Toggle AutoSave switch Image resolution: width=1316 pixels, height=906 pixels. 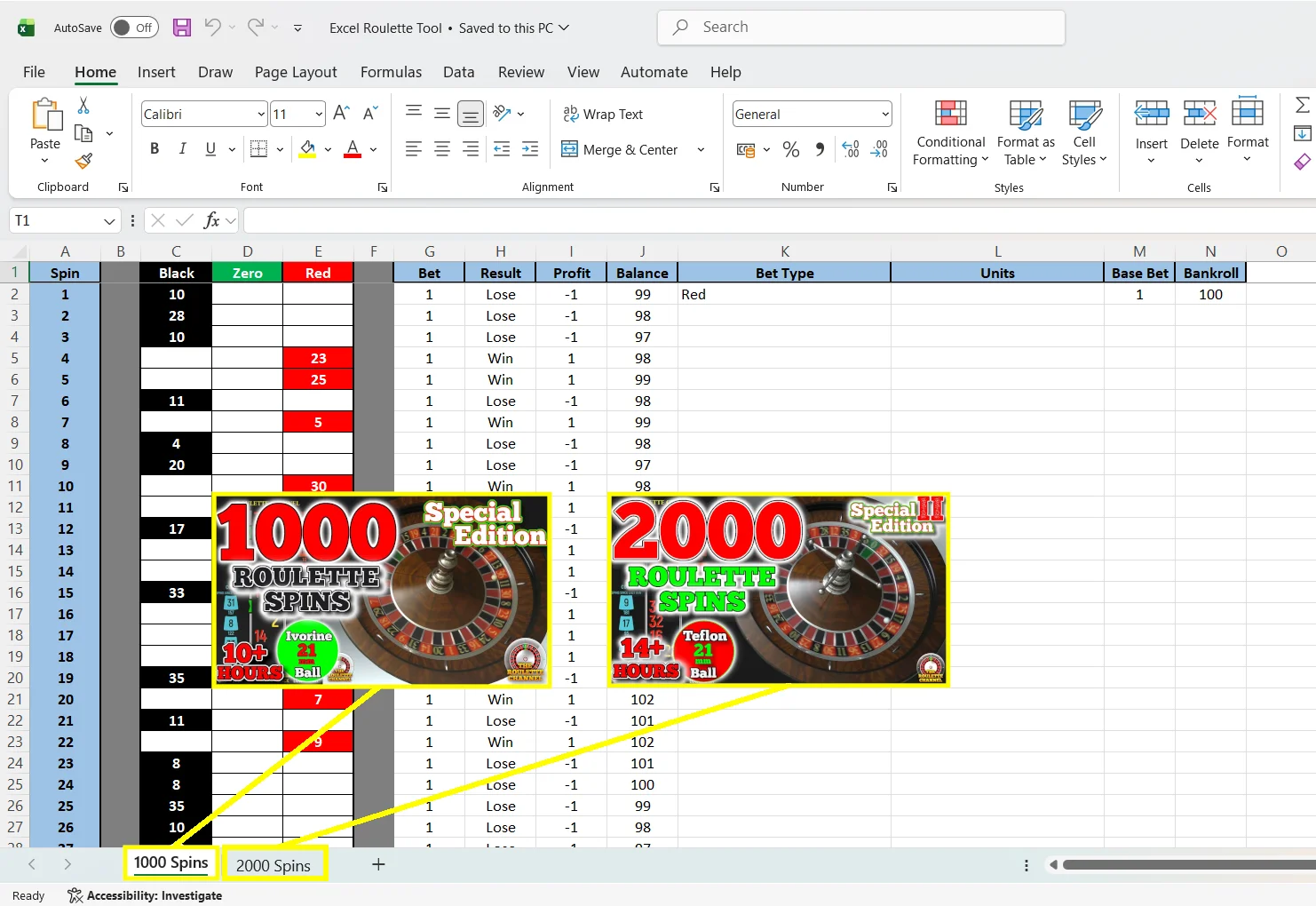click(x=134, y=28)
